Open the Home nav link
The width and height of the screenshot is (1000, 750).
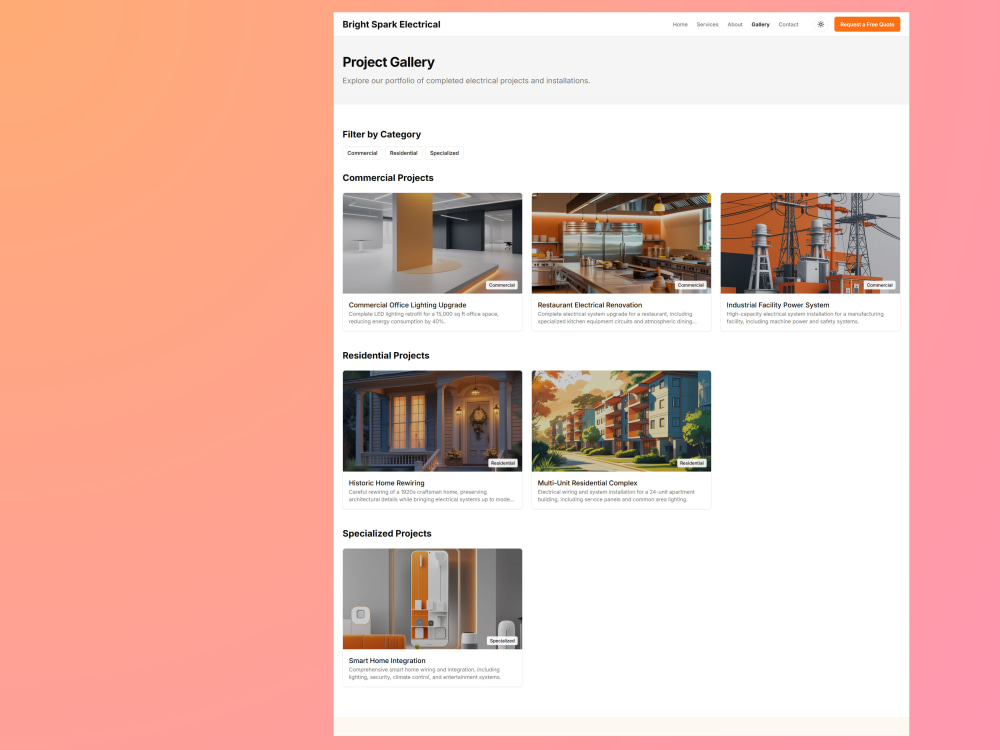(680, 24)
